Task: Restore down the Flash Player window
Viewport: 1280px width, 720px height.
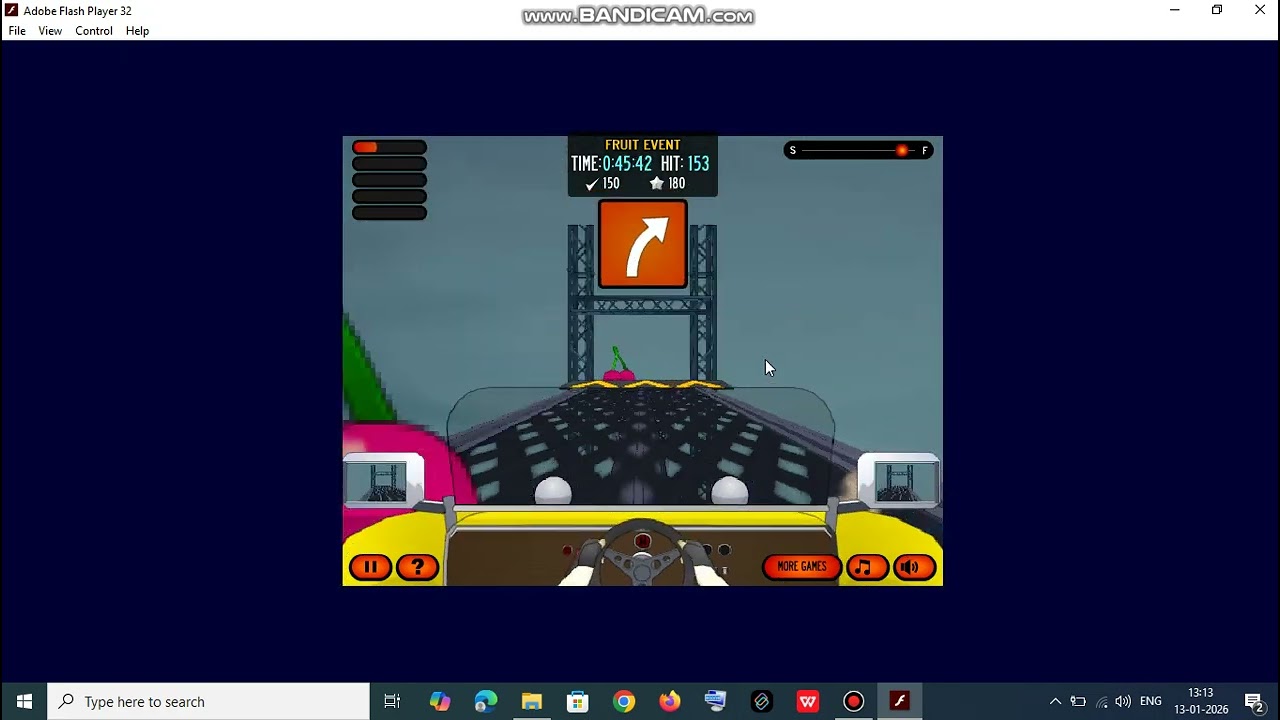Action: [x=1217, y=10]
